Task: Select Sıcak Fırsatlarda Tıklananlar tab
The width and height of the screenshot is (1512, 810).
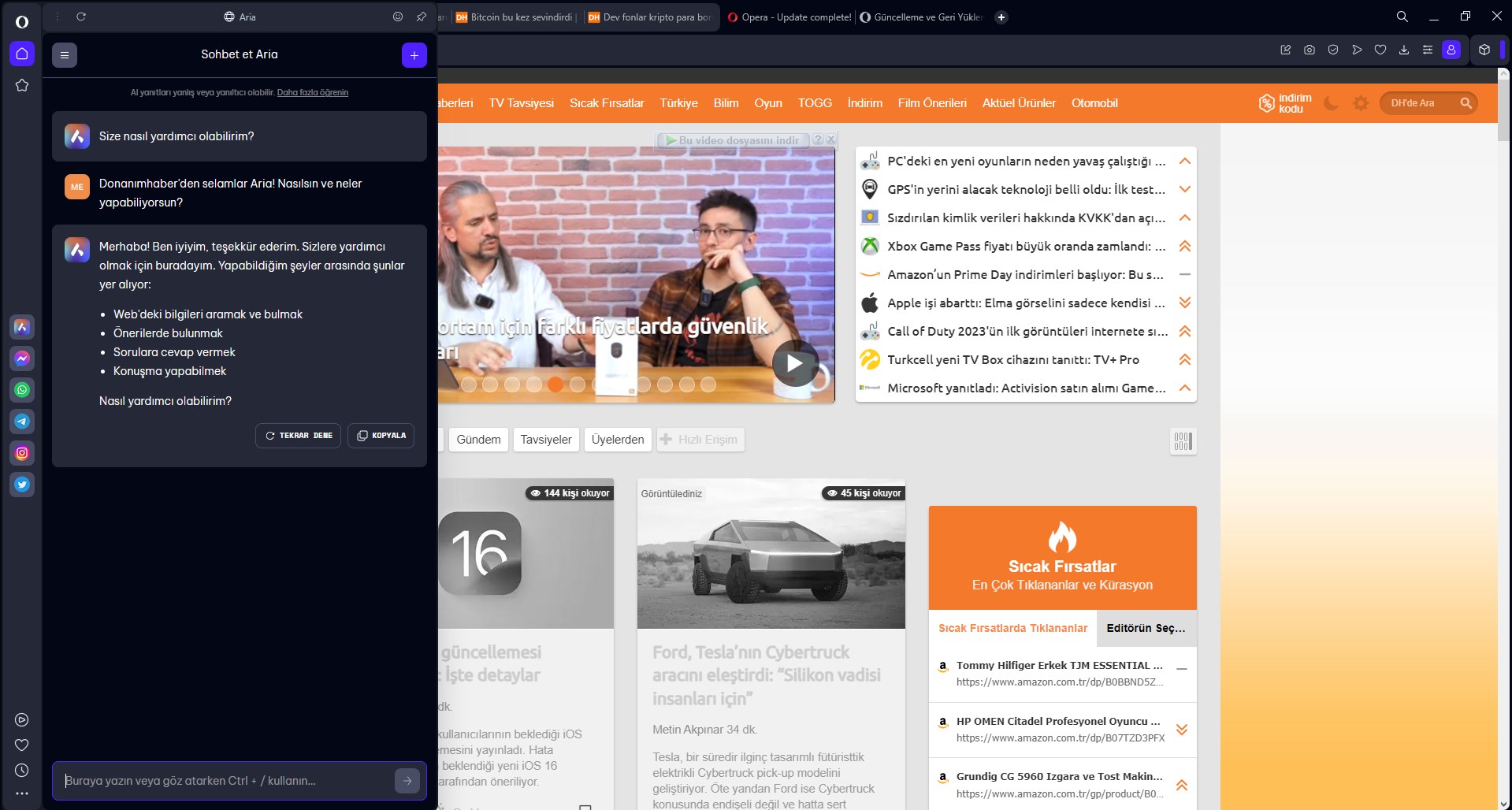Action: (x=1012, y=629)
